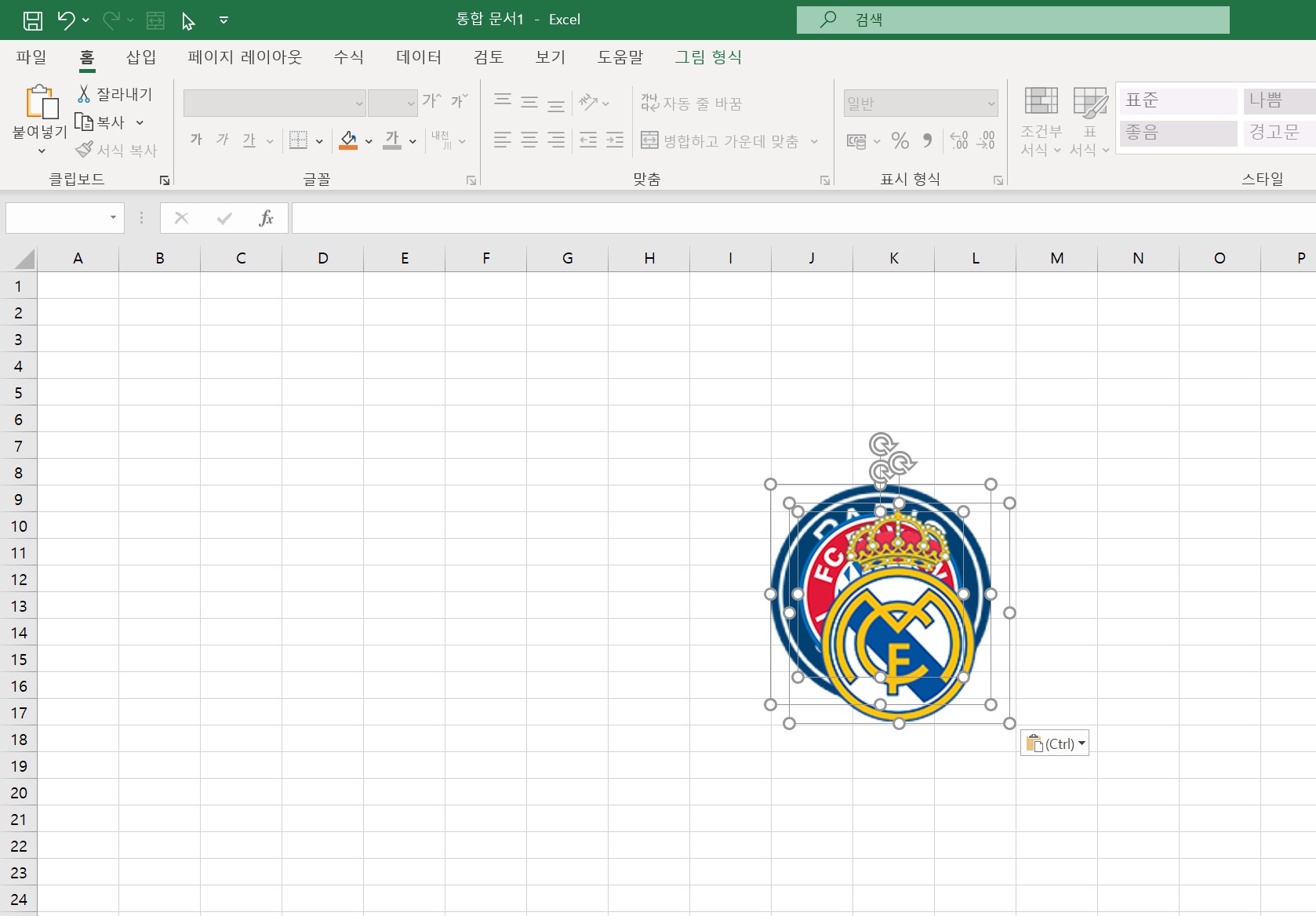Toggle italic 가 formatting

coord(223,140)
